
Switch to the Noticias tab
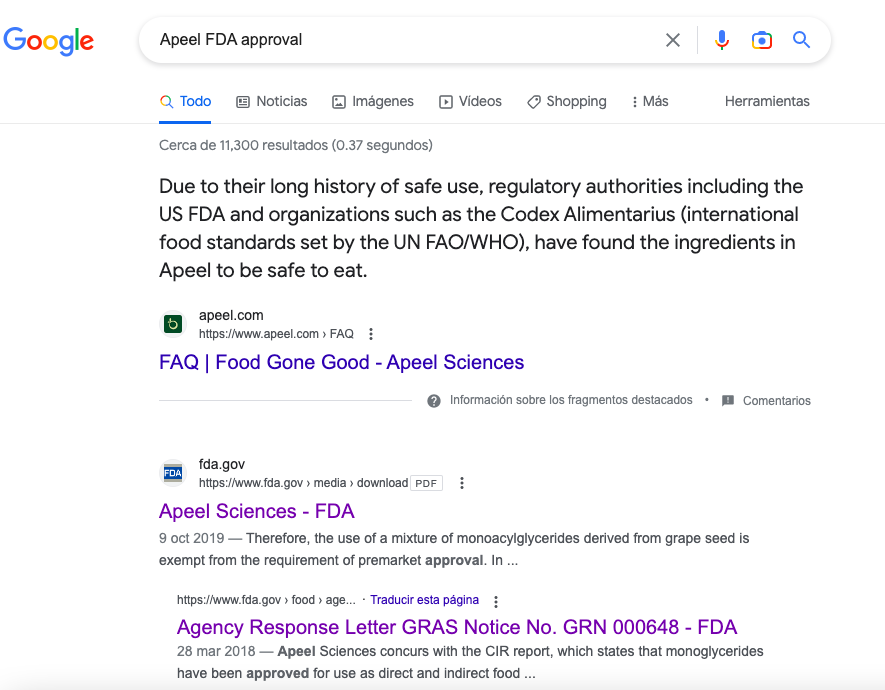pos(271,102)
